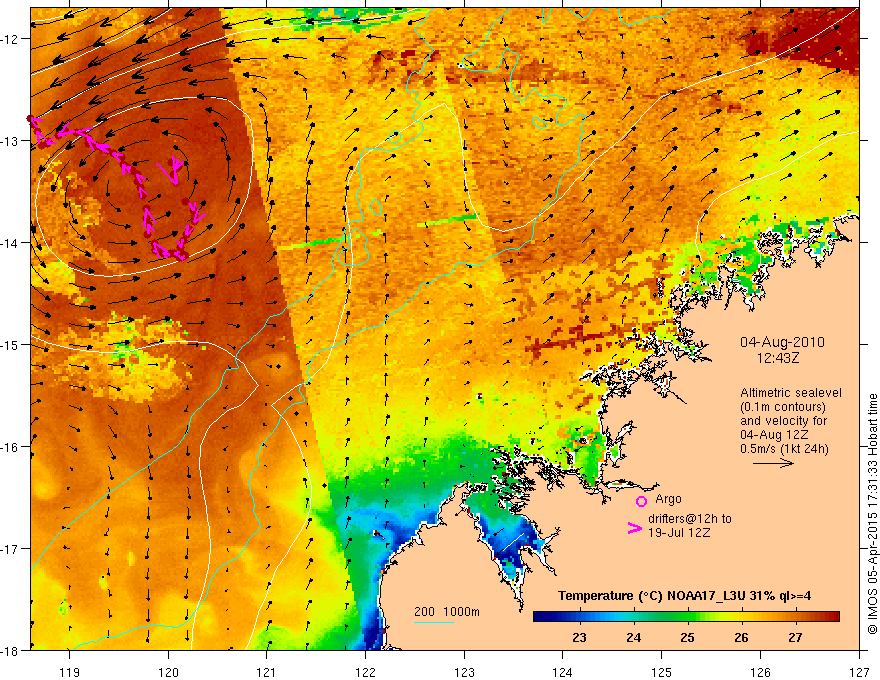Click the color bar tick label 23

pyautogui.click(x=579, y=637)
